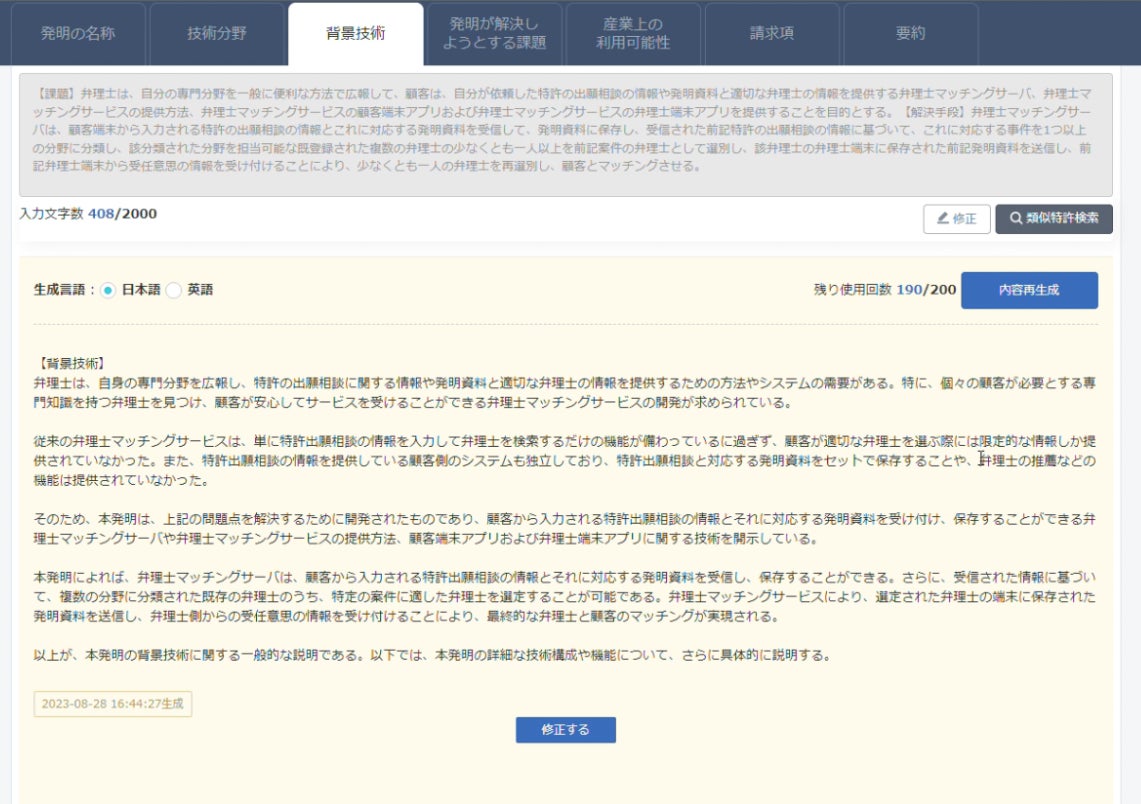Click the paragraph starting with そのため、本発明は
The image size is (1141, 804).
click(x=565, y=529)
